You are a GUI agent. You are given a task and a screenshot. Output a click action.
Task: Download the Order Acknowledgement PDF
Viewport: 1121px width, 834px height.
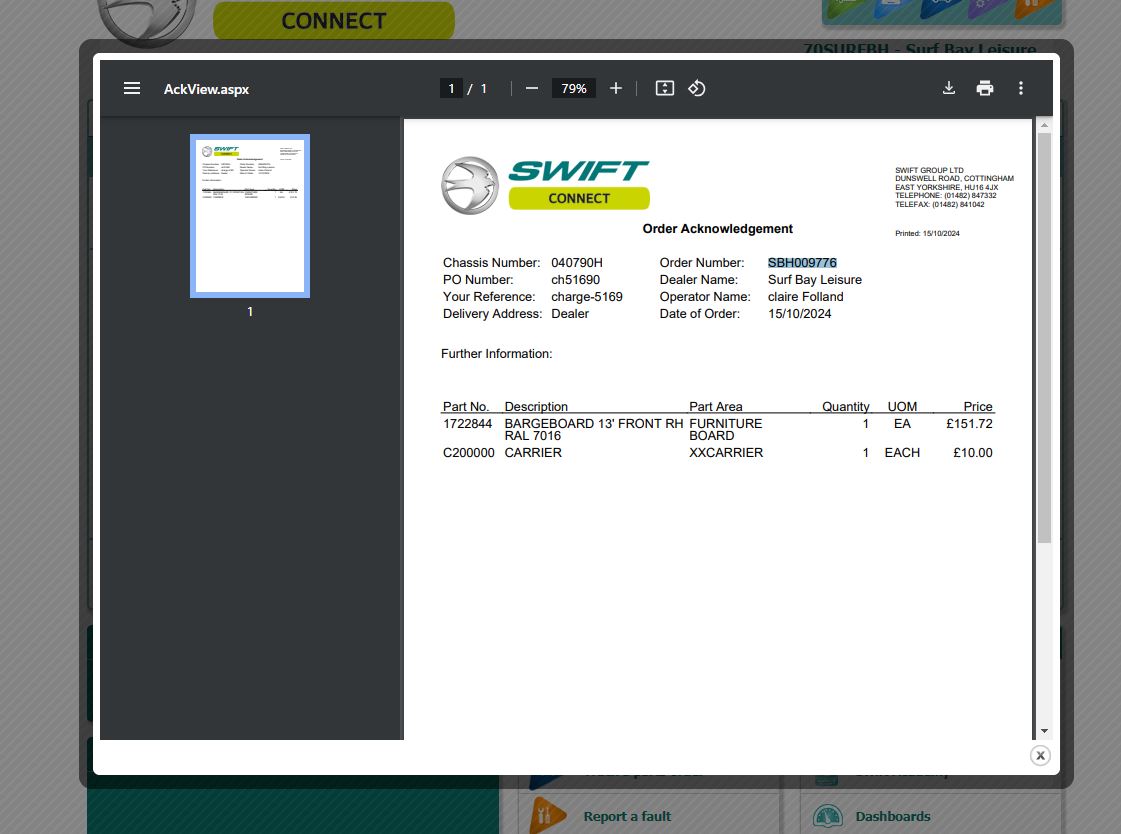(949, 88)
